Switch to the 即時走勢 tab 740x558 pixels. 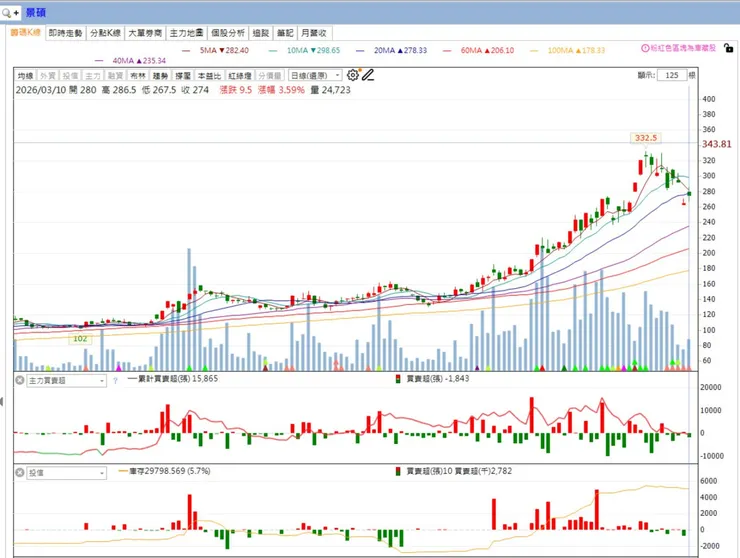(x=66, y=33)
